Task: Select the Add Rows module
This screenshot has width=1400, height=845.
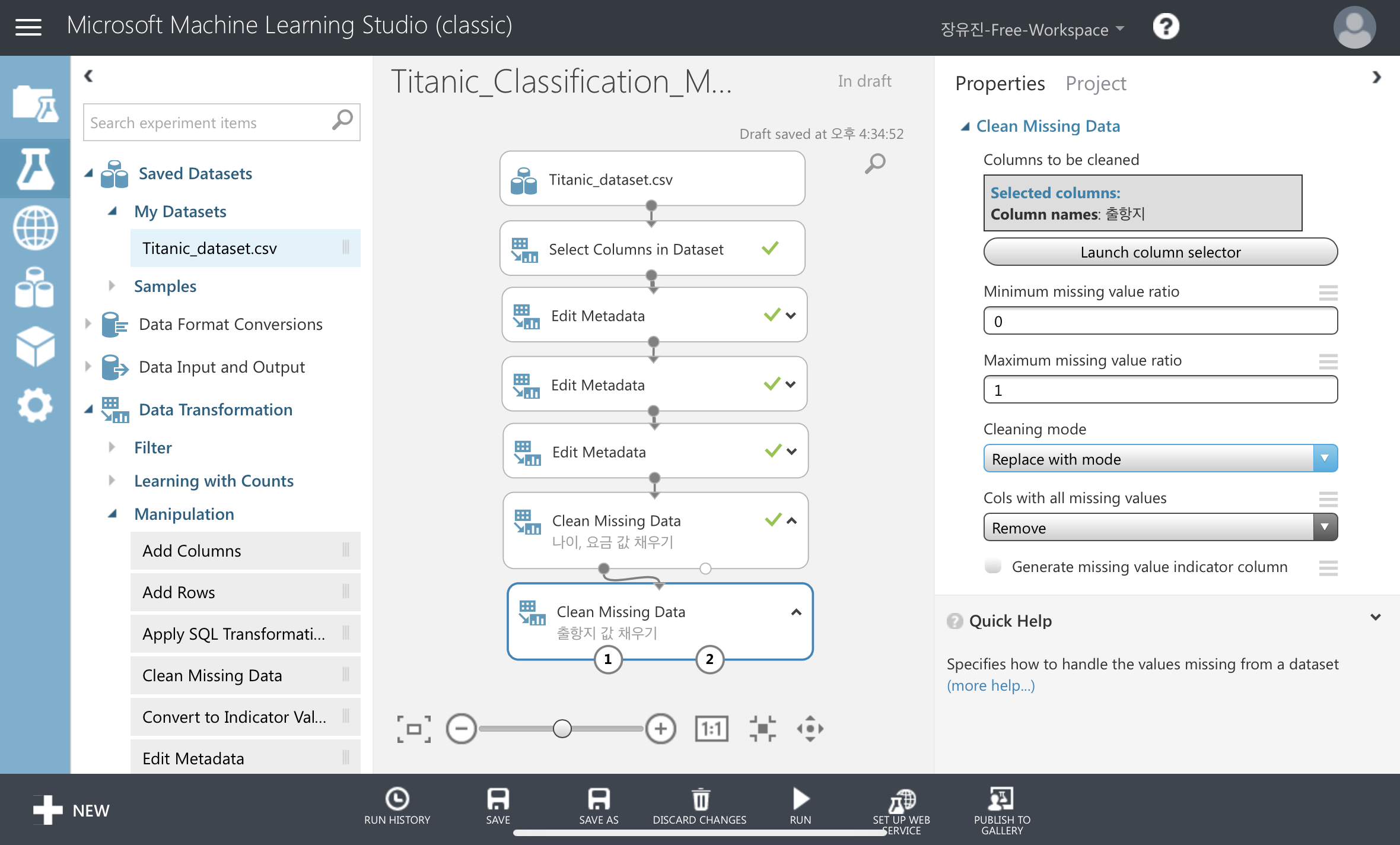Action: 245,592
